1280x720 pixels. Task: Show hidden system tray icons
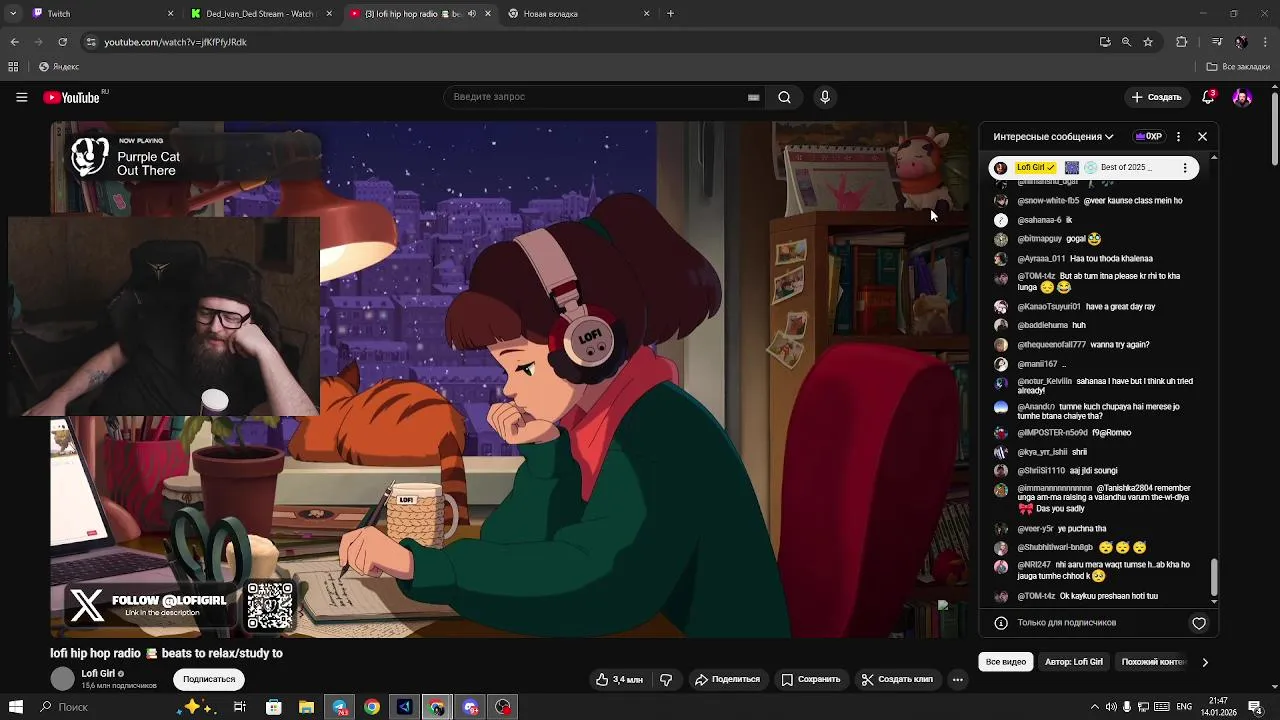click(1094, 707)
